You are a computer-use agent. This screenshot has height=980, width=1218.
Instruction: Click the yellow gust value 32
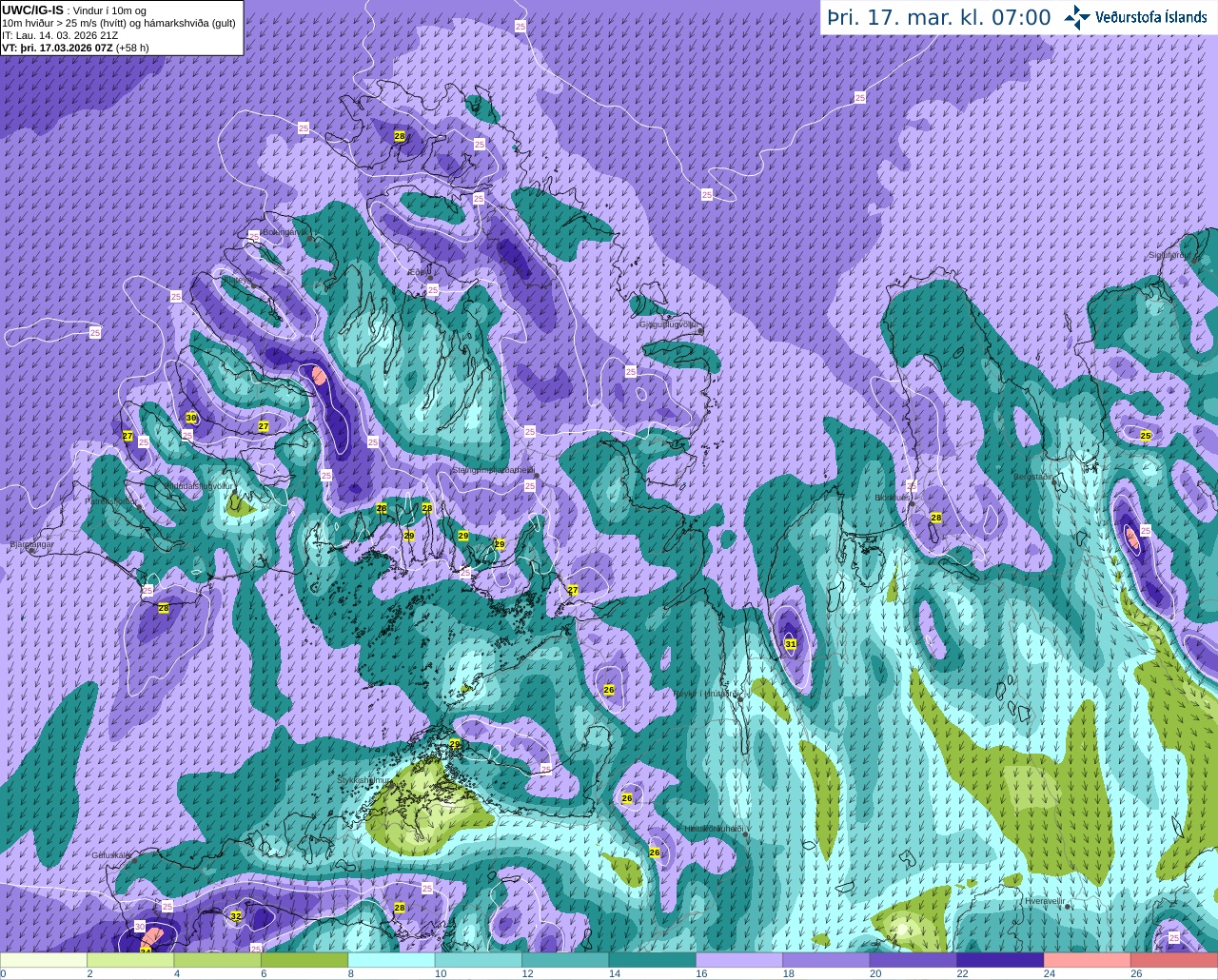[236, 916]
